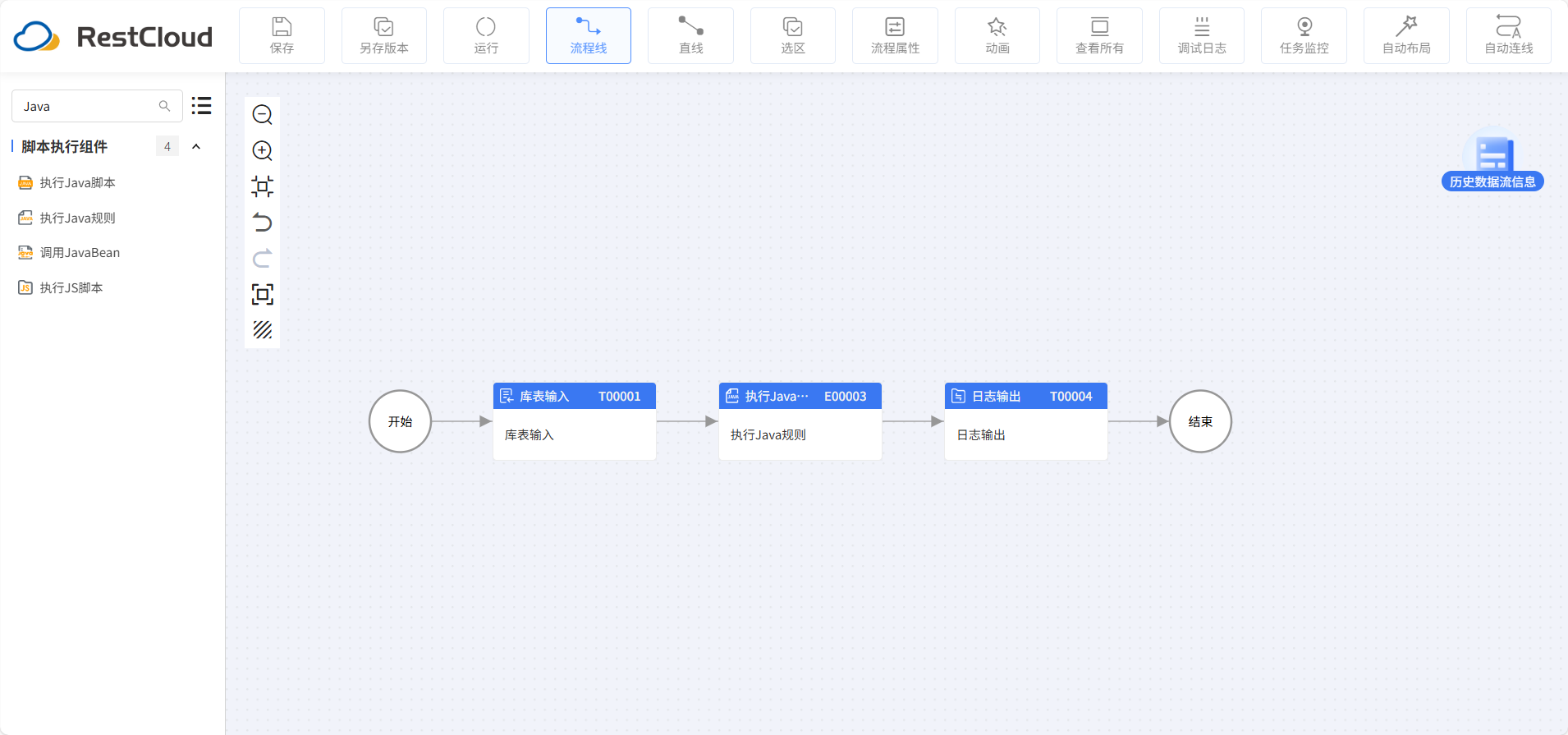Zoom out the canvas with minus magnifier
The height and width of the screenshot is (735, 1568).
coord(263,115)
